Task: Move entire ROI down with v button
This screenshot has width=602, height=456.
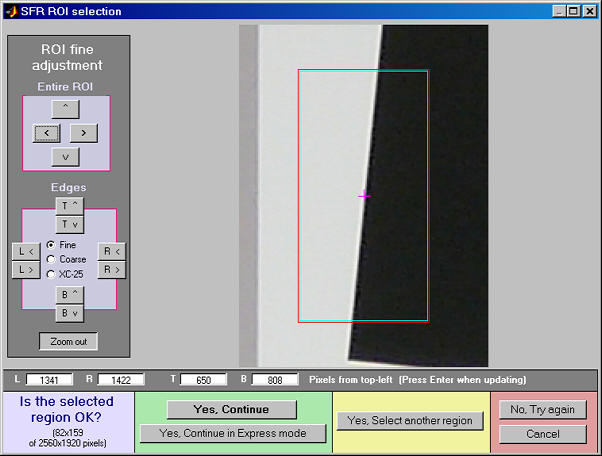Action: 66,157
